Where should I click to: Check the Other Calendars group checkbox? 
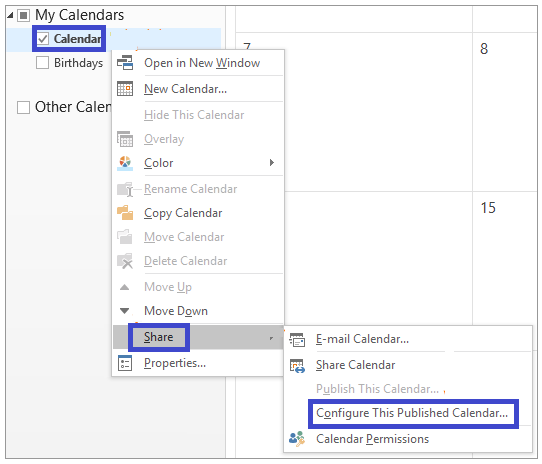[x=23, y=107]
